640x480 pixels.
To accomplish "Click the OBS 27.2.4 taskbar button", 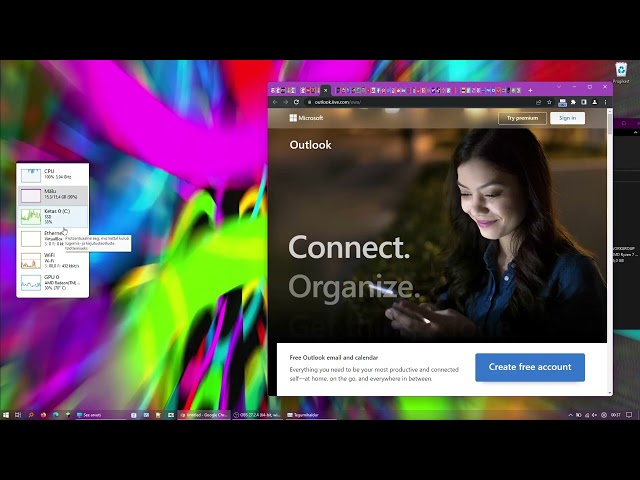I will pyautogui.click(x=257, y=415).
